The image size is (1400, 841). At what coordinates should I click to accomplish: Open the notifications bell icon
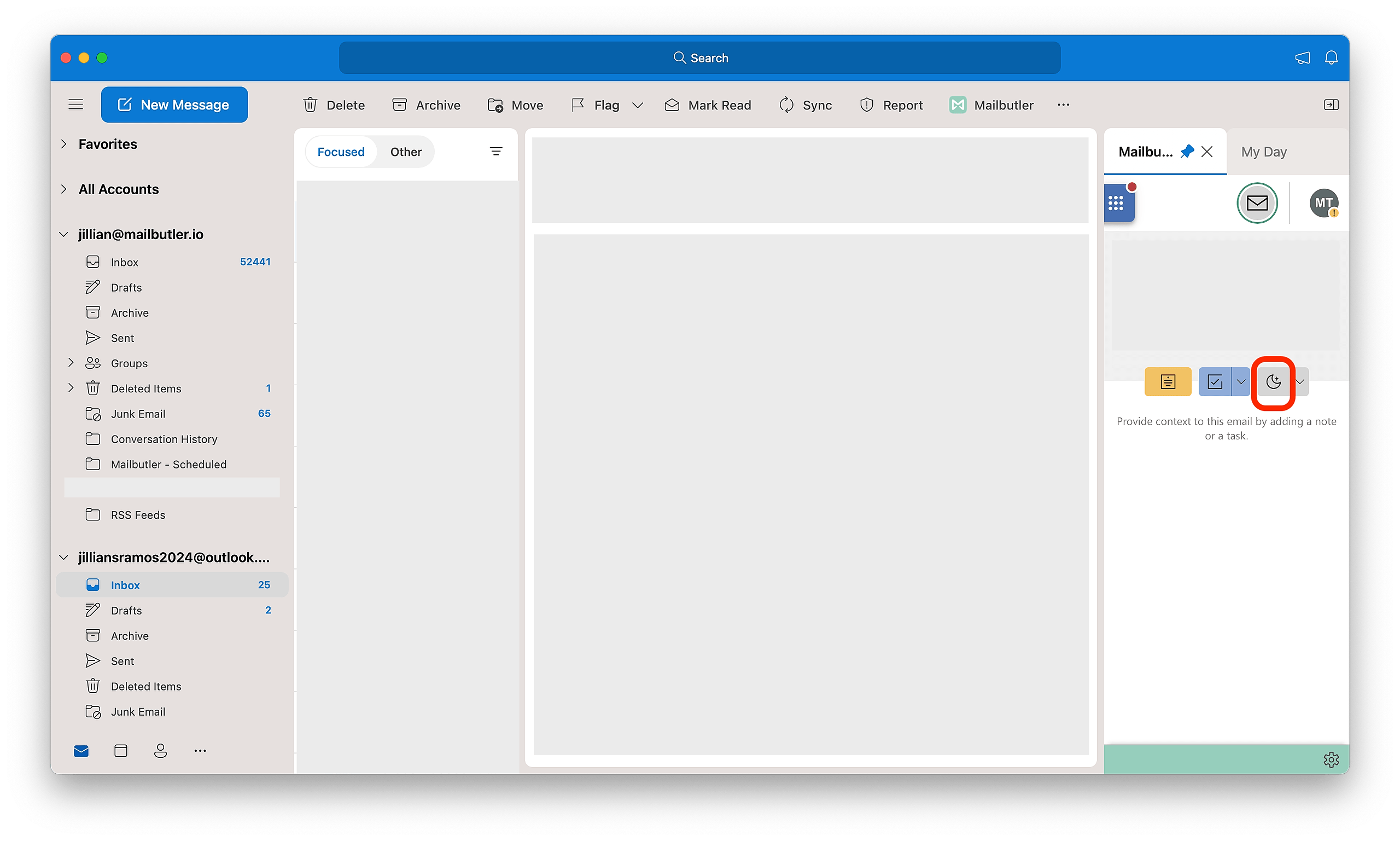[1331, 58]
